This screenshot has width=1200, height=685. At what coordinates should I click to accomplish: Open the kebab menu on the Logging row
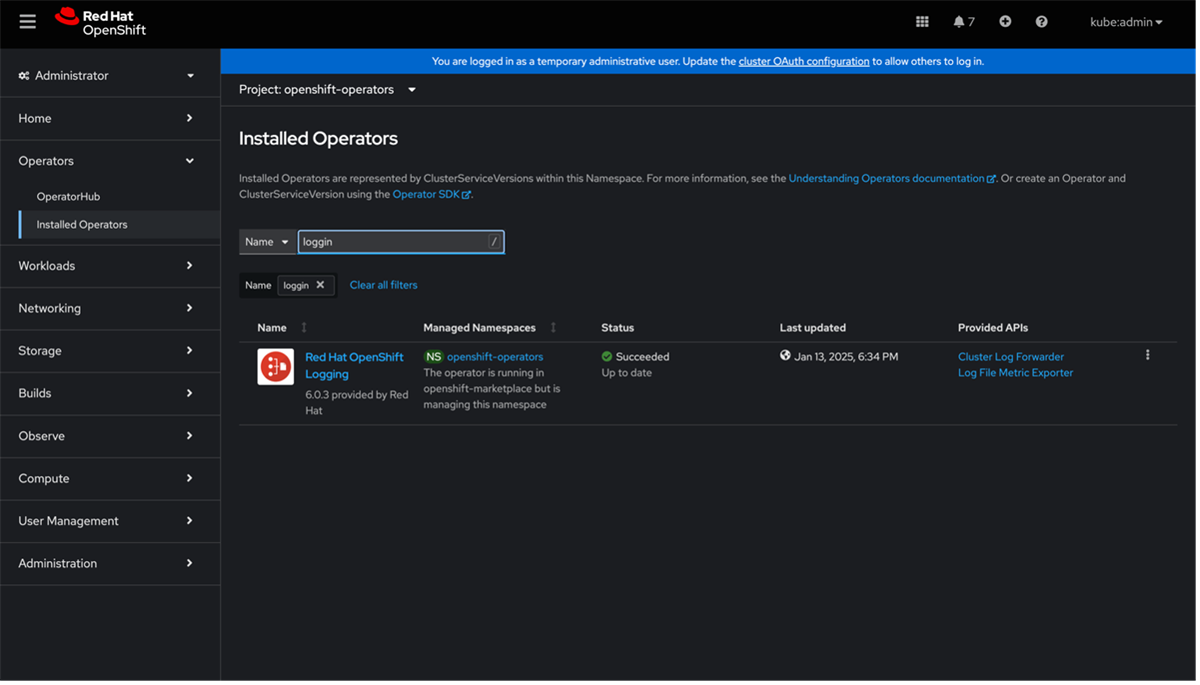(x=1147, y=354)
